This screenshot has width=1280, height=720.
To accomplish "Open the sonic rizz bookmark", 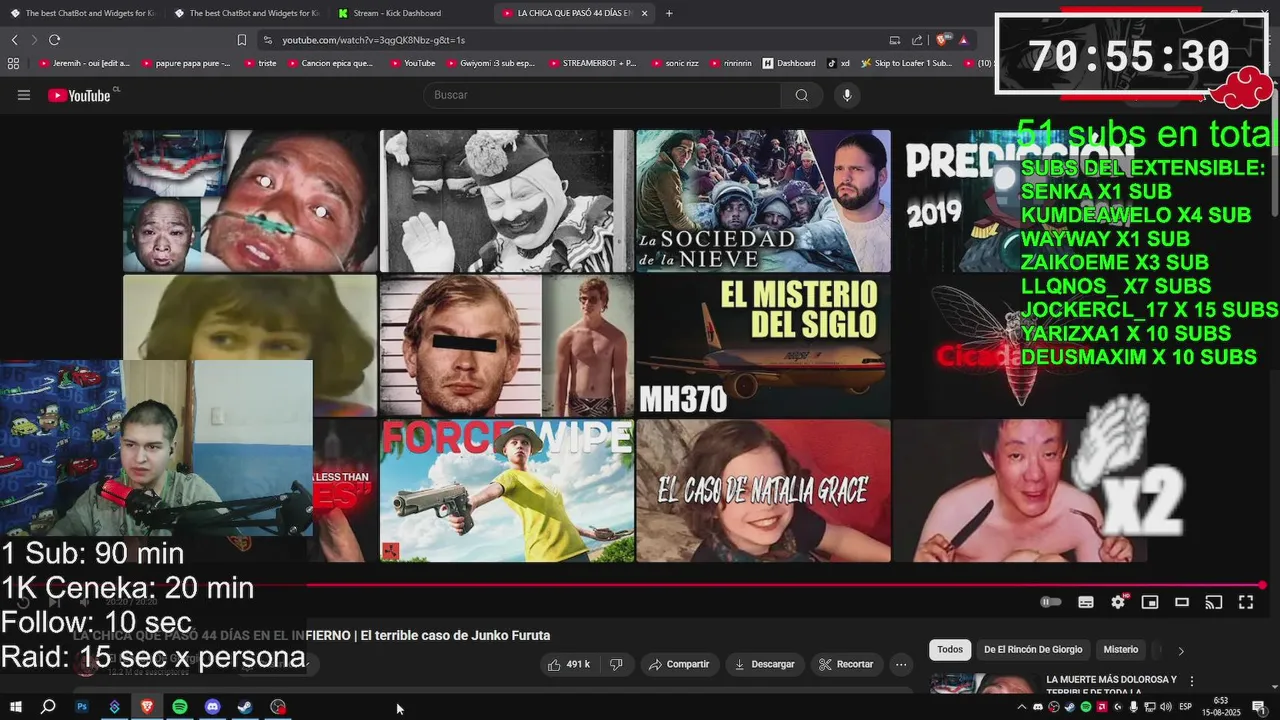I will click(673, 63).
